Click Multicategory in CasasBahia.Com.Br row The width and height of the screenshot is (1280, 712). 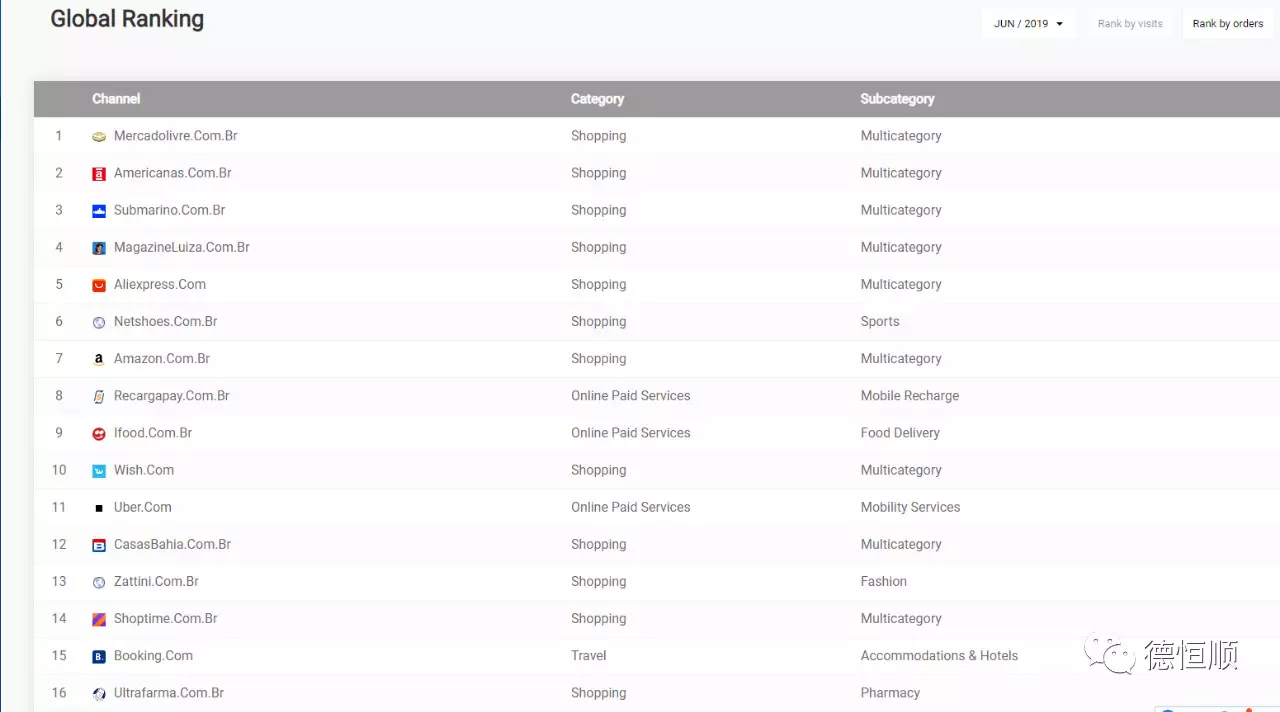[901, 544]
